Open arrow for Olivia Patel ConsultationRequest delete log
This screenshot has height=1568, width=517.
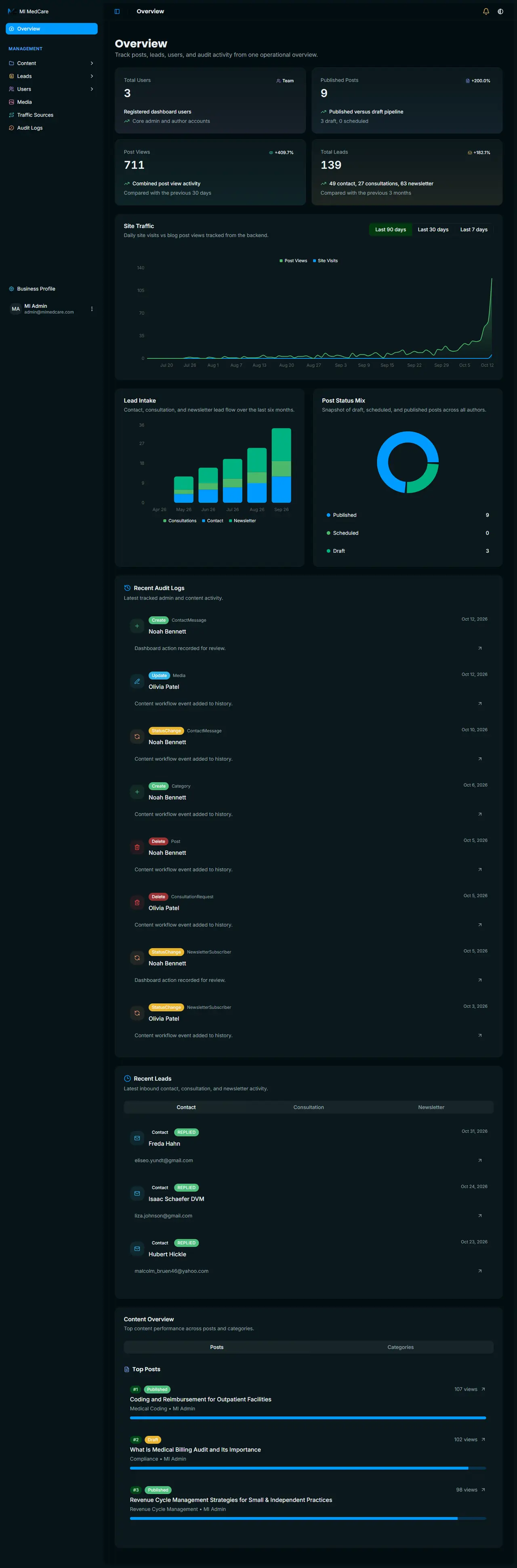coord(480,925)
